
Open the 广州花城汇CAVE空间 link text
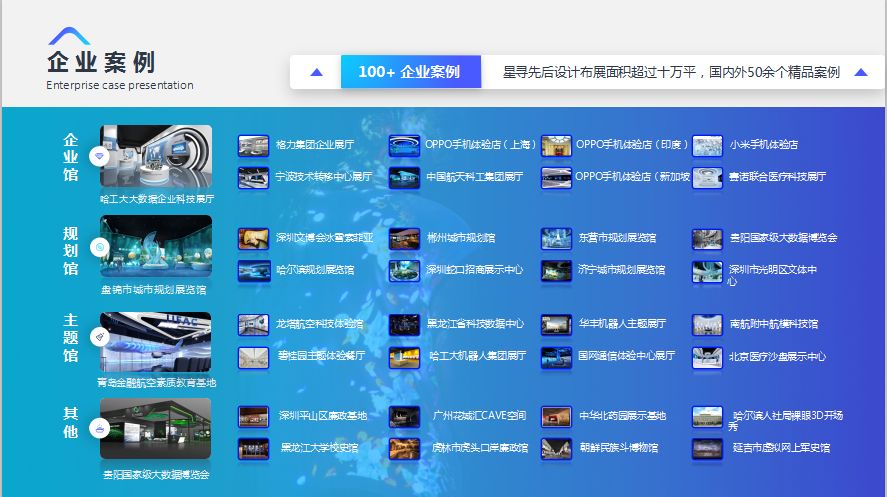point(480,416)
